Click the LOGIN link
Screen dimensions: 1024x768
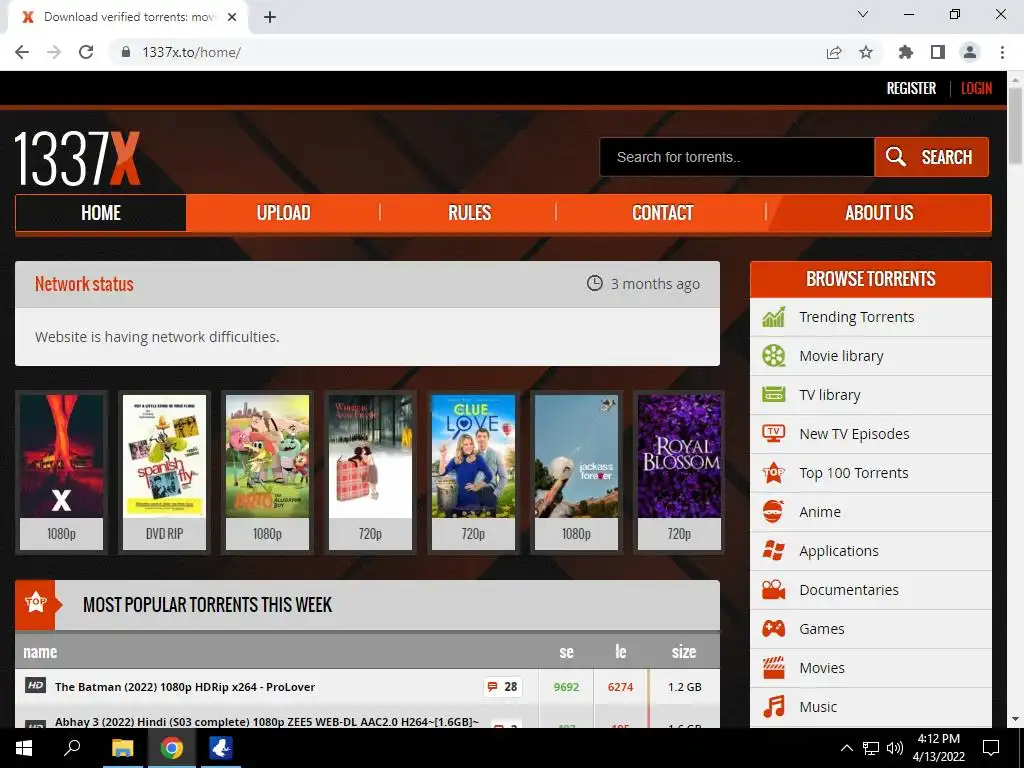[976, 88]
